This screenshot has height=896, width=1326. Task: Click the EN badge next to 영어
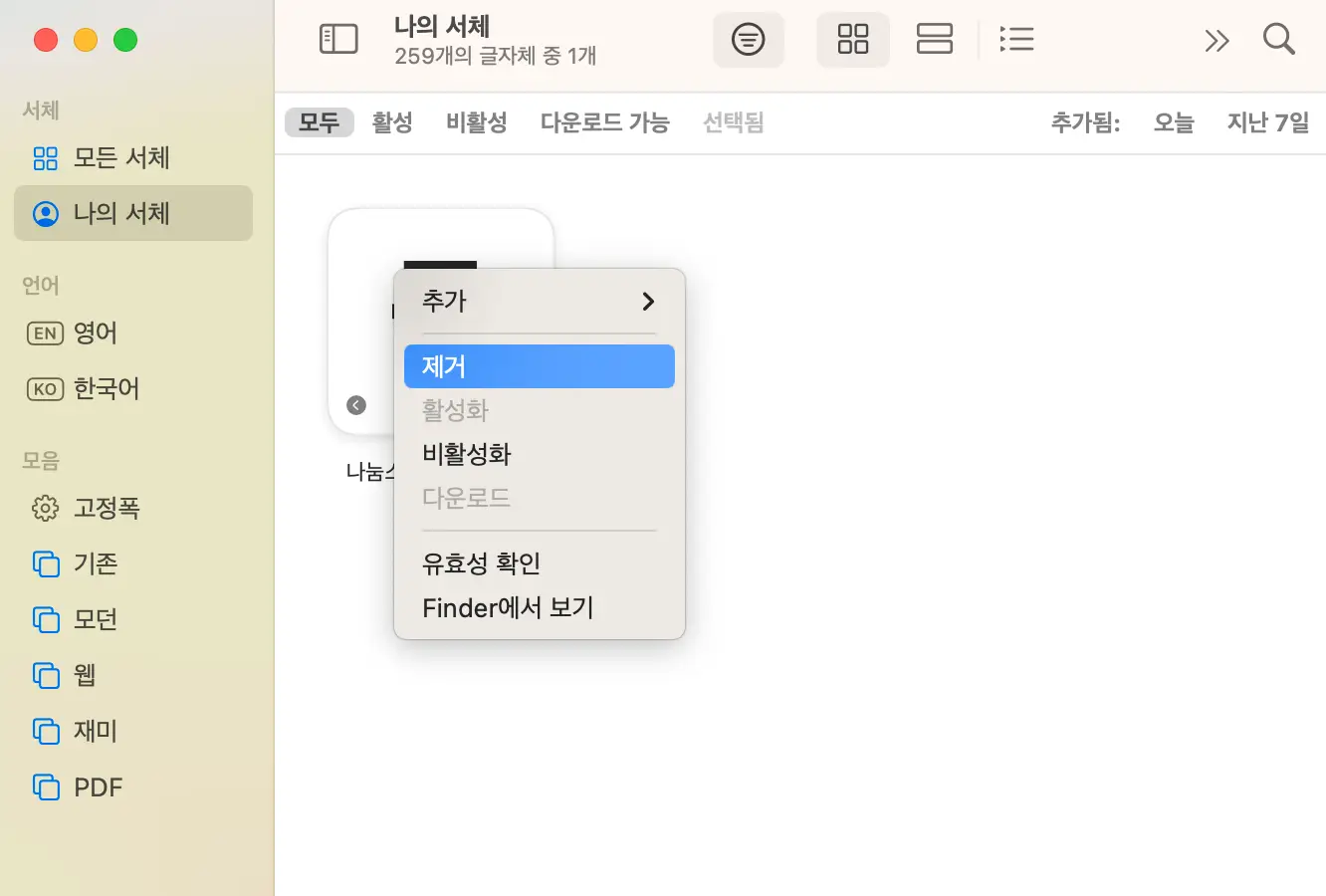click(45, 334)
